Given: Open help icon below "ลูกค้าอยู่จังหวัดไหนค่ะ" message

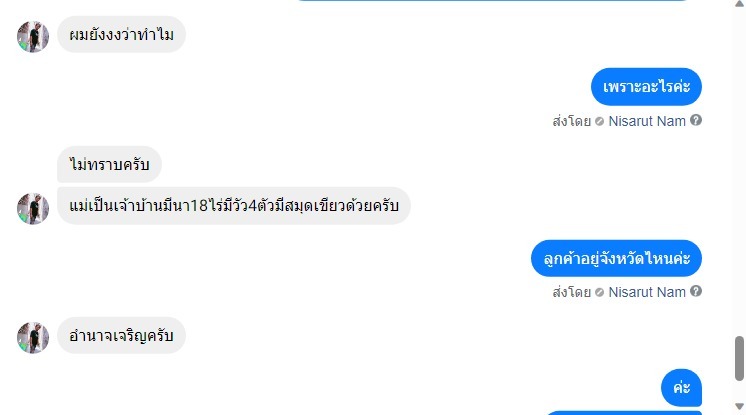Looking at the screenshot, I should tap(696, 291).
